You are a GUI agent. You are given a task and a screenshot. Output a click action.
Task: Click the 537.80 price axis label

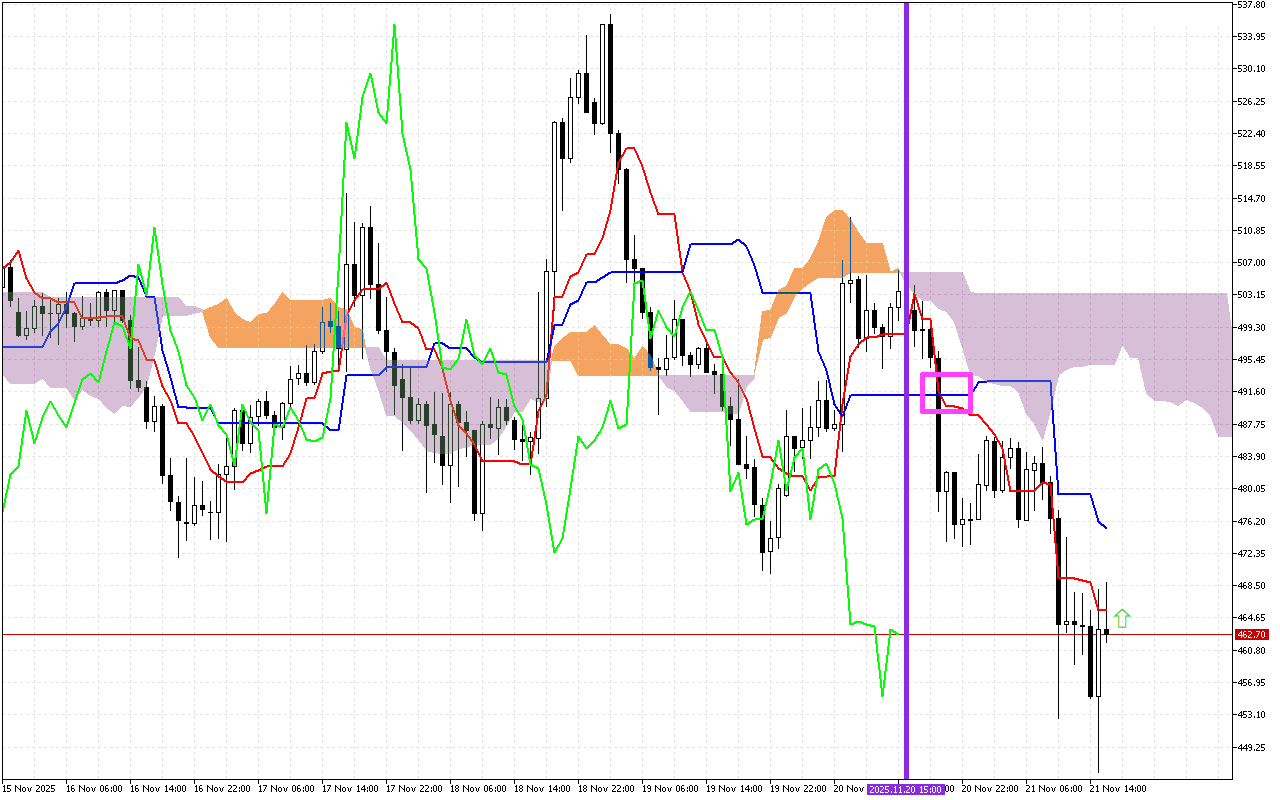point(1251,5)
